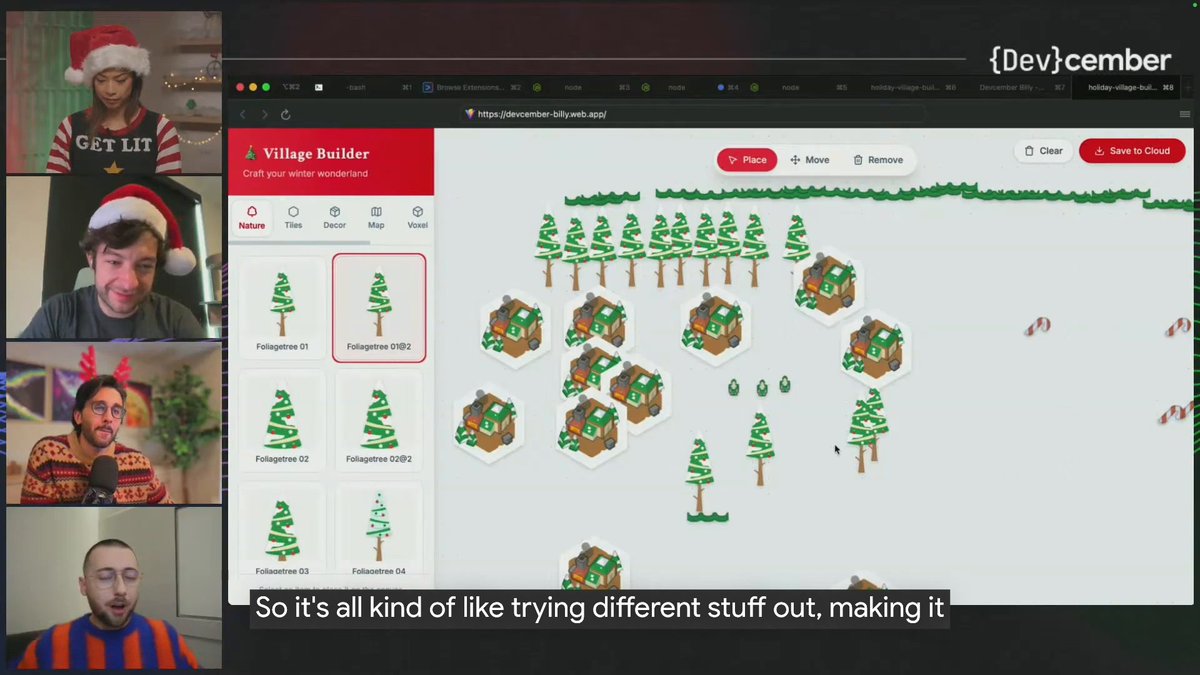Click the "Craft your winter wonderland" subtitle
The image size is (1200, 675).
coord(305,174)
